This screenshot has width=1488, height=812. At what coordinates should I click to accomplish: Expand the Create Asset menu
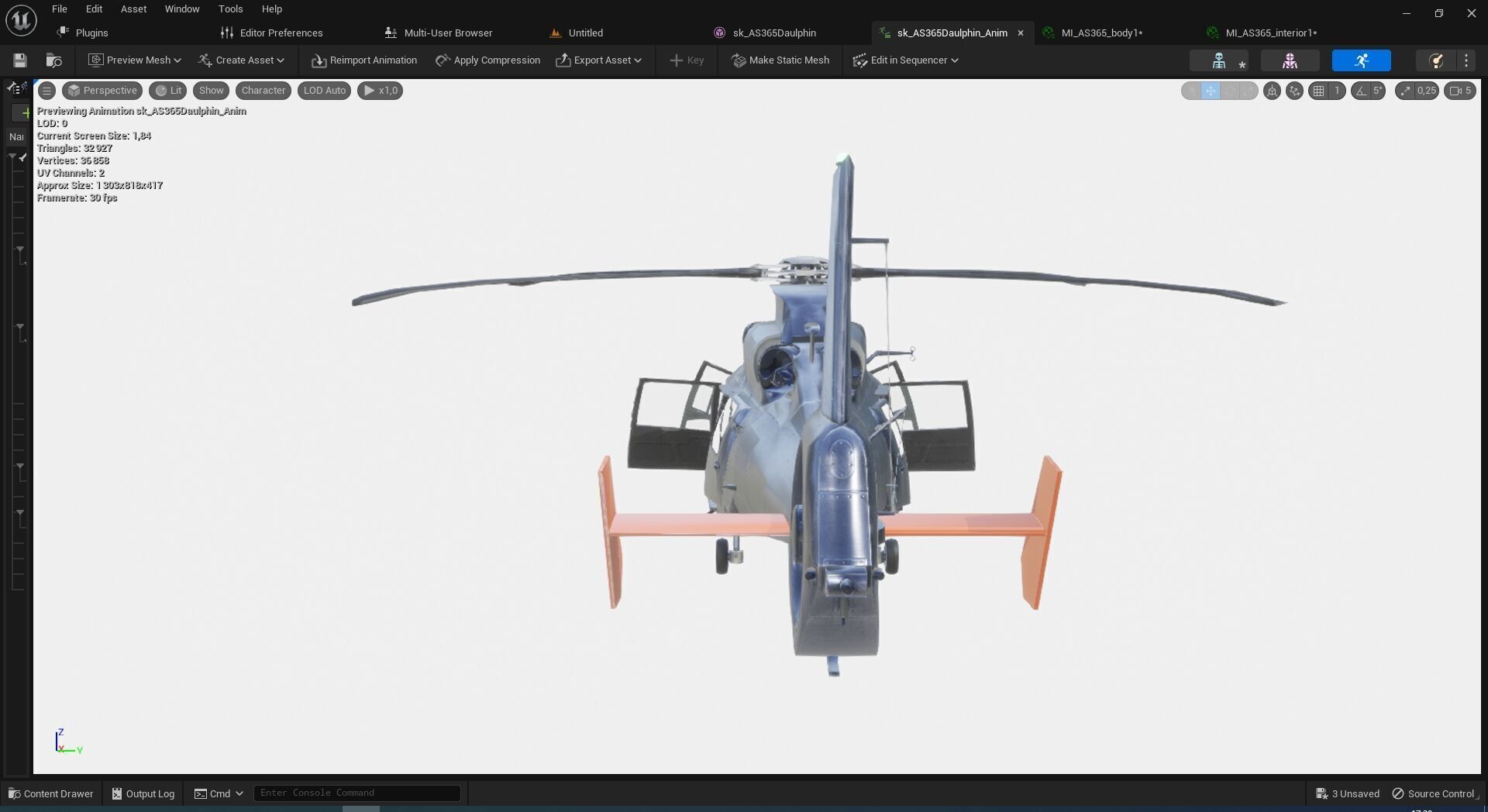(x=241, y=60)
